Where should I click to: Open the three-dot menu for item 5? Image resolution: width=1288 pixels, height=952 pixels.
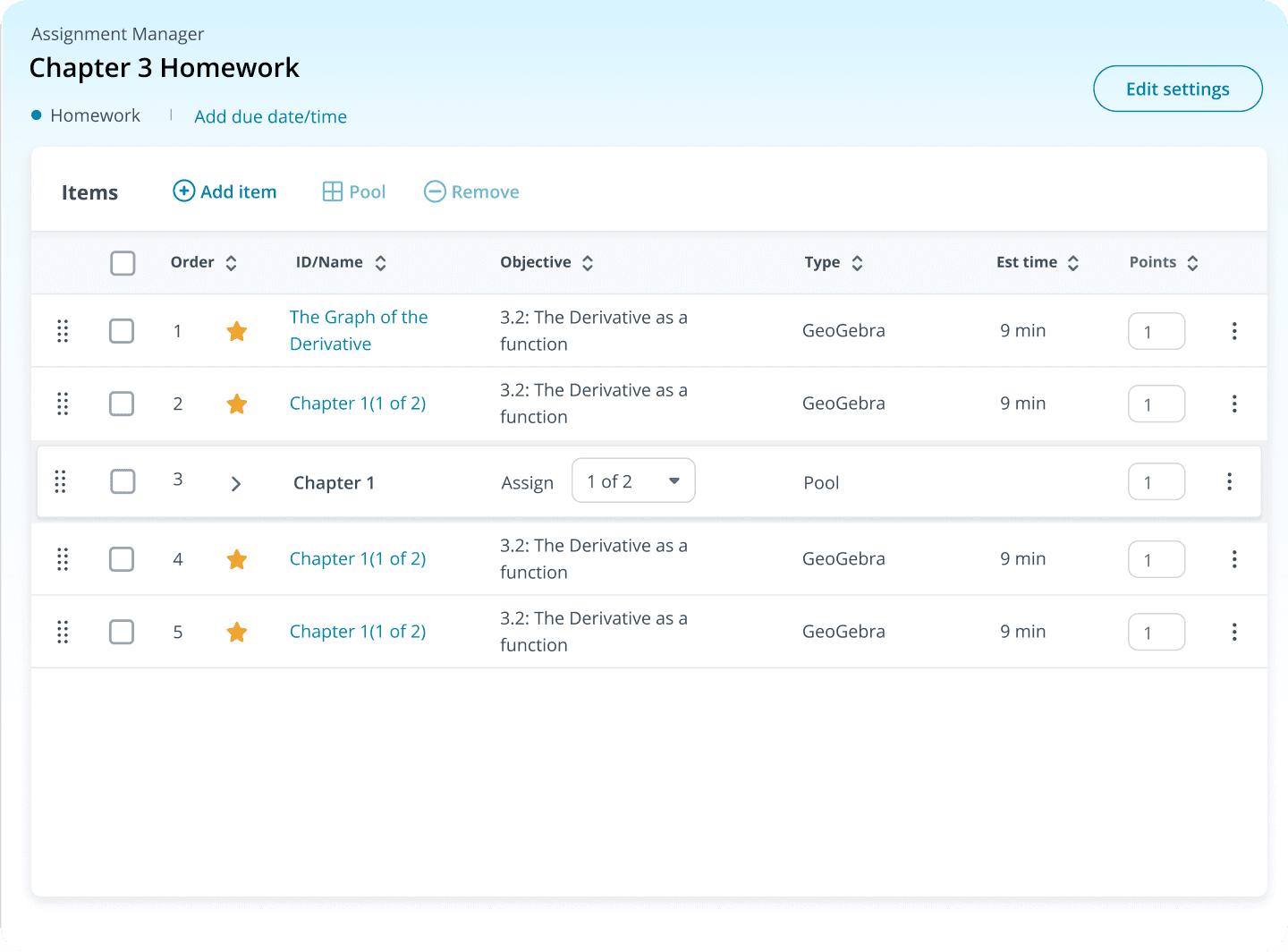1234,632
